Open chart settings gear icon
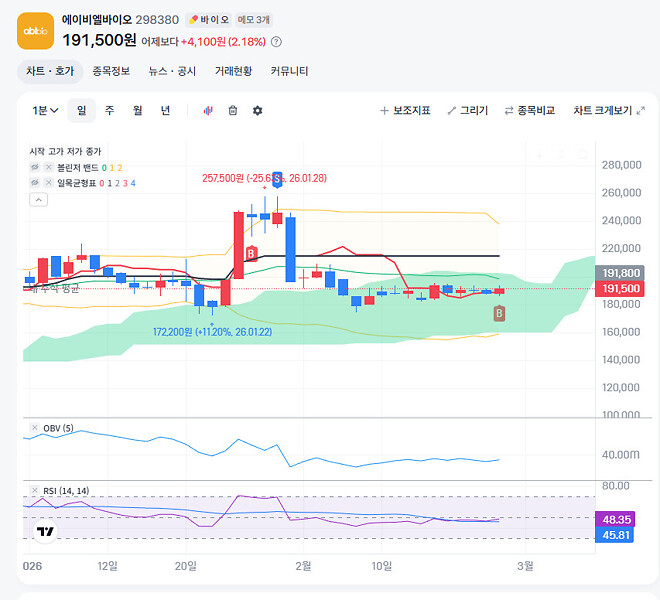Viewport: 660px width, 600px height. click(258, 111)
